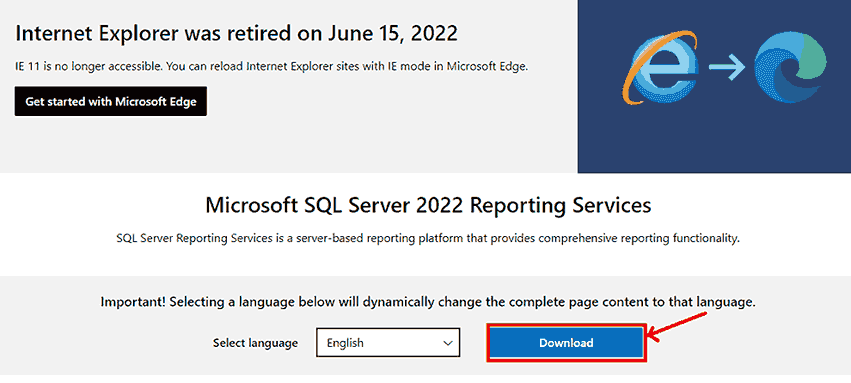Click the blue Download button
This screenshot has height=383, width=851.
click(566, 343)
